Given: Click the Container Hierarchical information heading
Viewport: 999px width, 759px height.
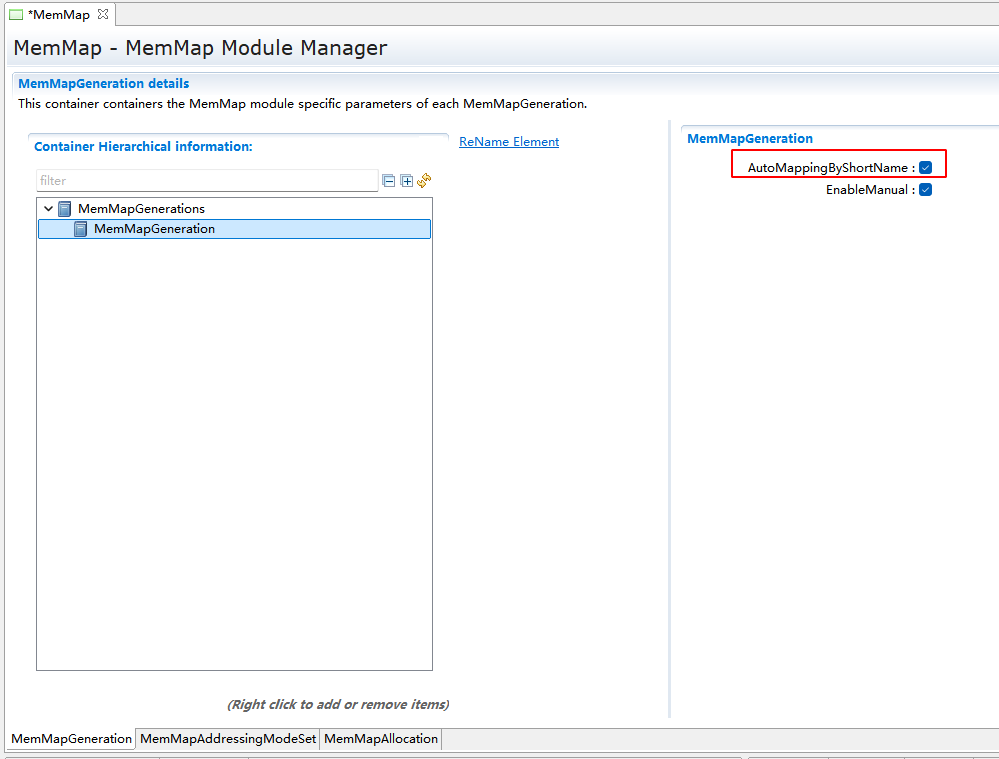Looking at the screenshot, I should [143, 147].
